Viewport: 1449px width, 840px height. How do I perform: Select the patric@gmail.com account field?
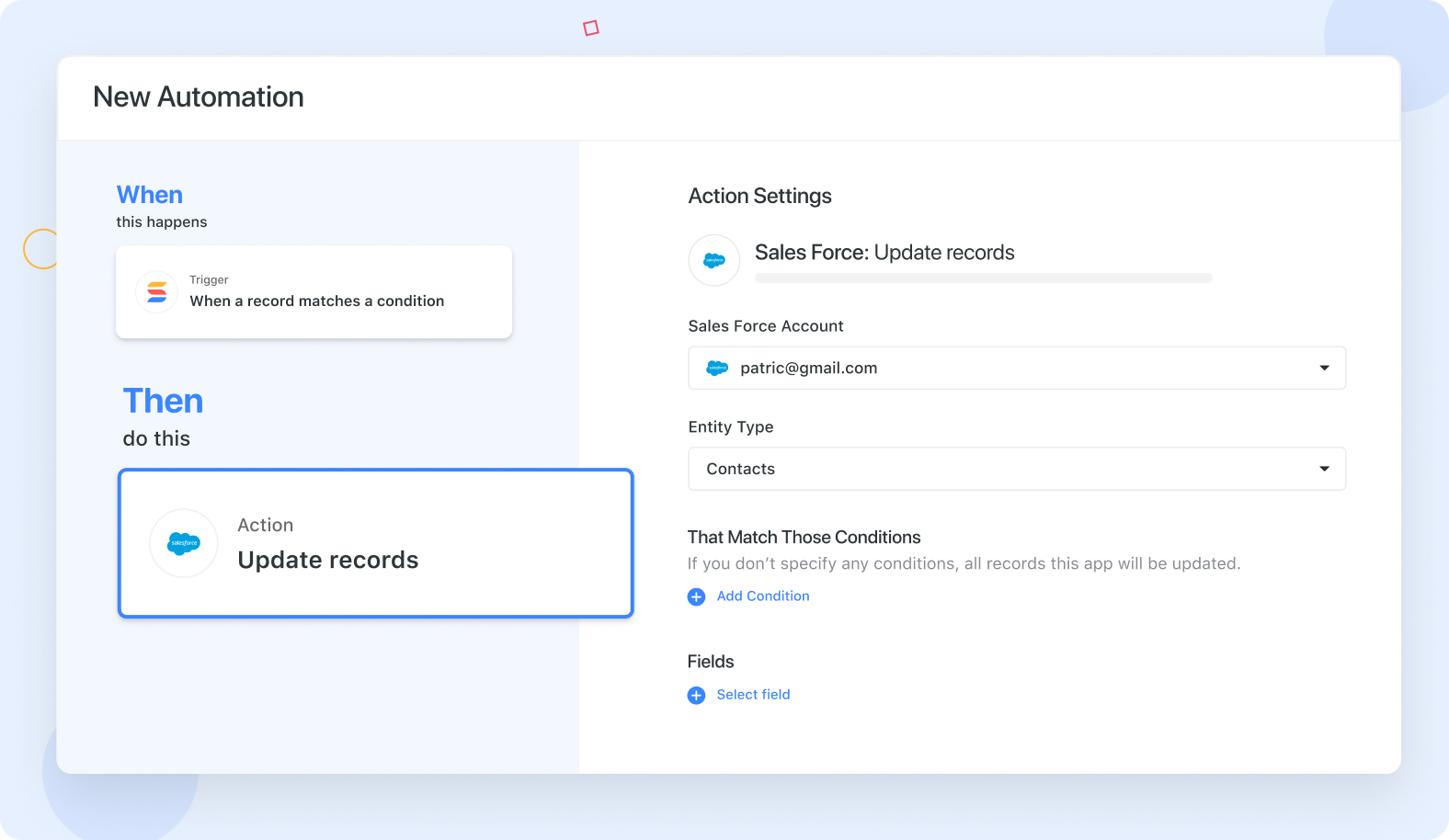[x=1017, y=368]
